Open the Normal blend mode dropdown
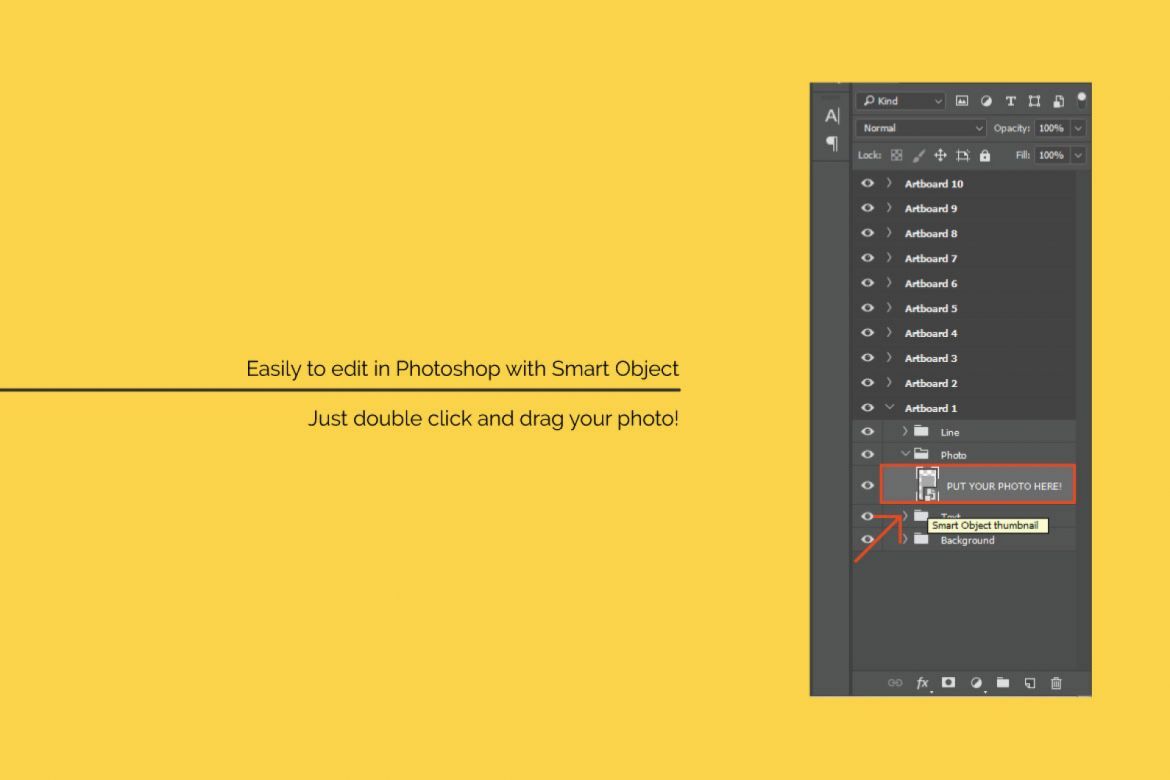The image size is (1170, 780). [x=921, y=128]
